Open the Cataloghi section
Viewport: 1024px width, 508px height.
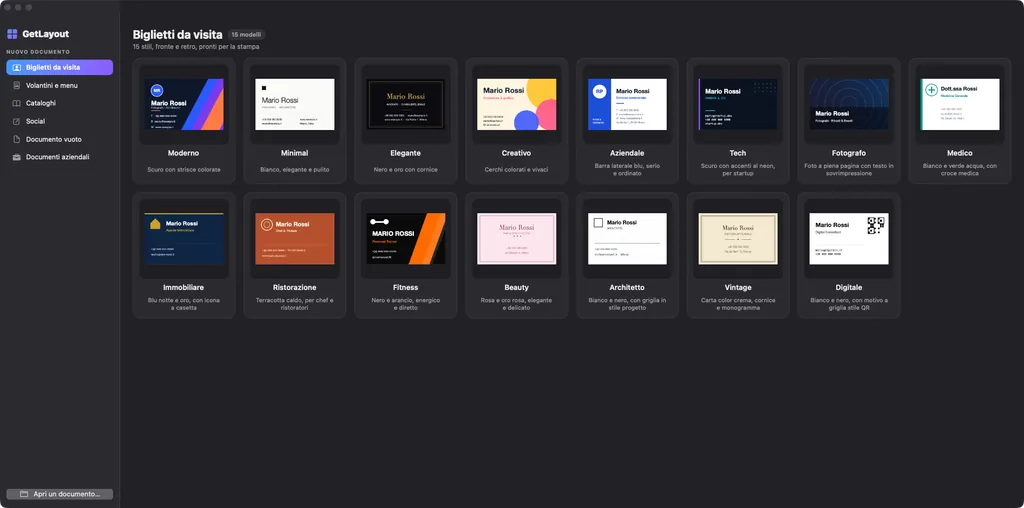(x=59, y=103)
